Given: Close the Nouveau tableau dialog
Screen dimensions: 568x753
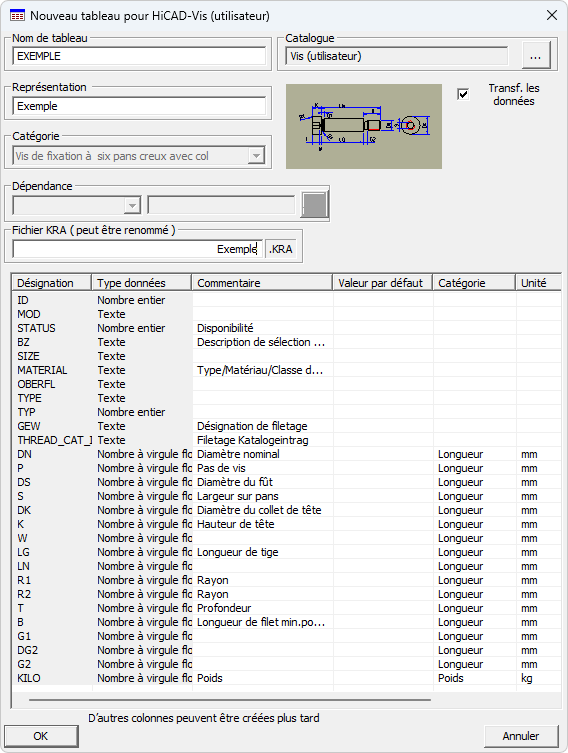Looking at the screenshot, I should 552,15.
